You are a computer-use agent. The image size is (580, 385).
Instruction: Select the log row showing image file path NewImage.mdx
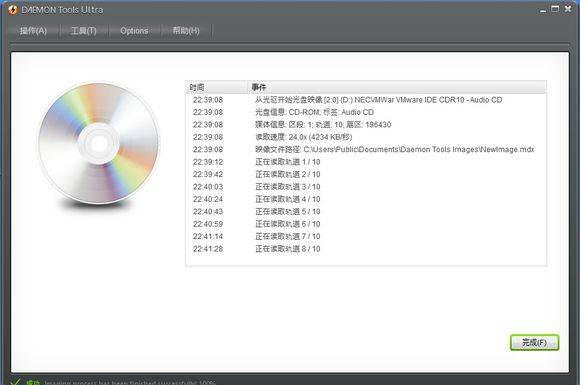click(x=366, y=149)
